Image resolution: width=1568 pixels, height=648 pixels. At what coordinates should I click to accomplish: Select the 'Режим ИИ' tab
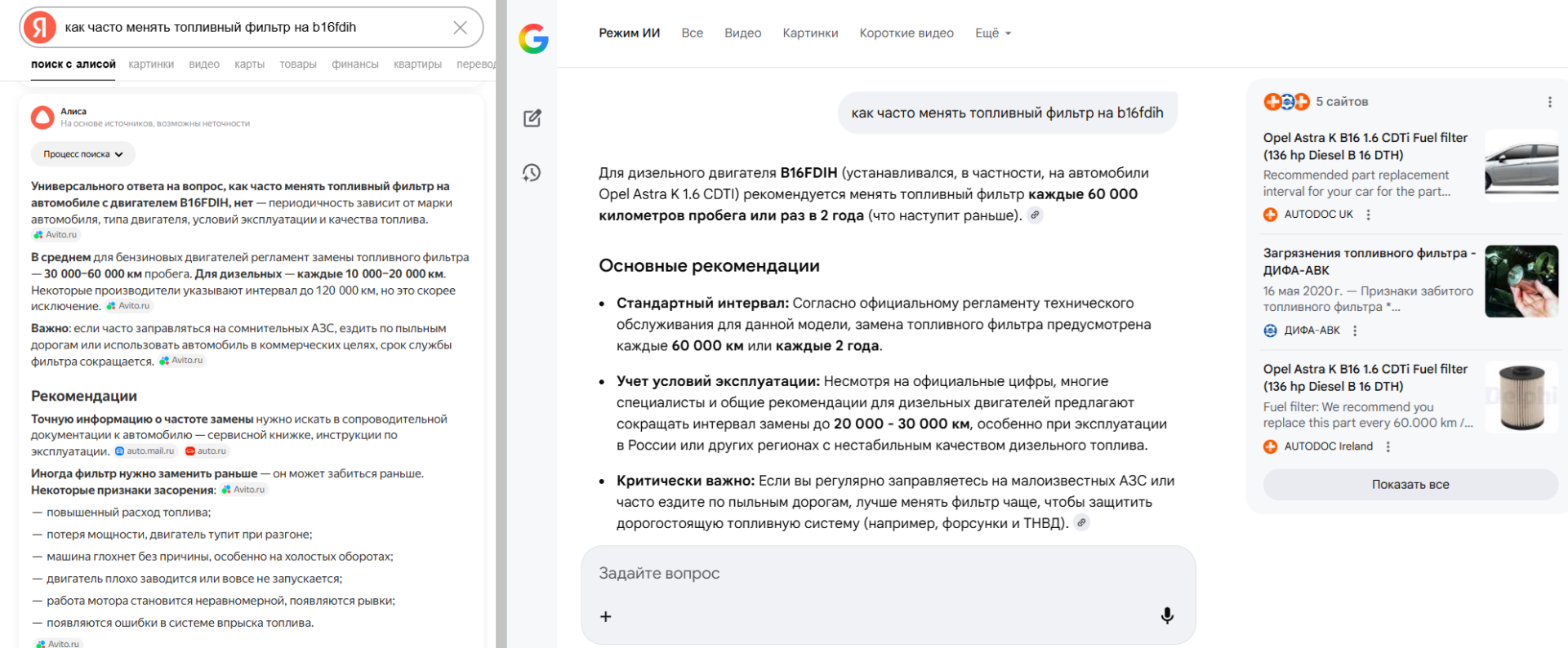click(x=629, y=33)
